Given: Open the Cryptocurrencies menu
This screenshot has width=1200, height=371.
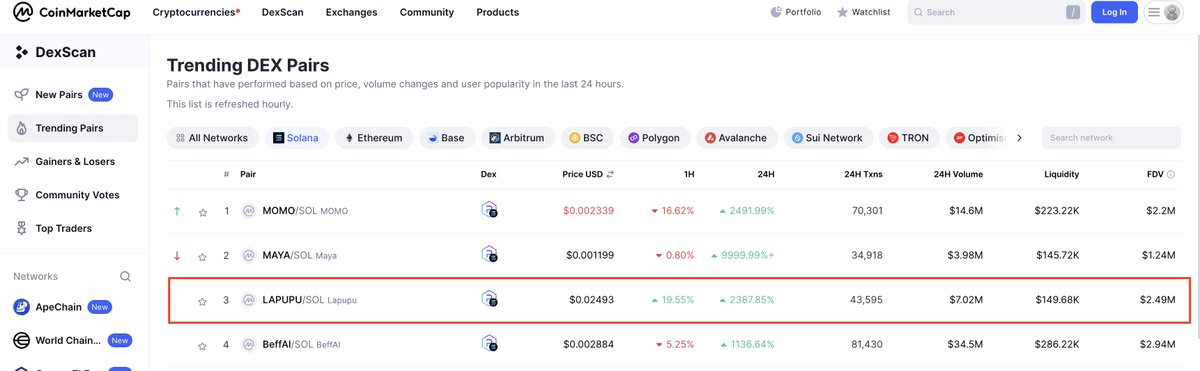Looking at the screenshot, I should 196,12.
